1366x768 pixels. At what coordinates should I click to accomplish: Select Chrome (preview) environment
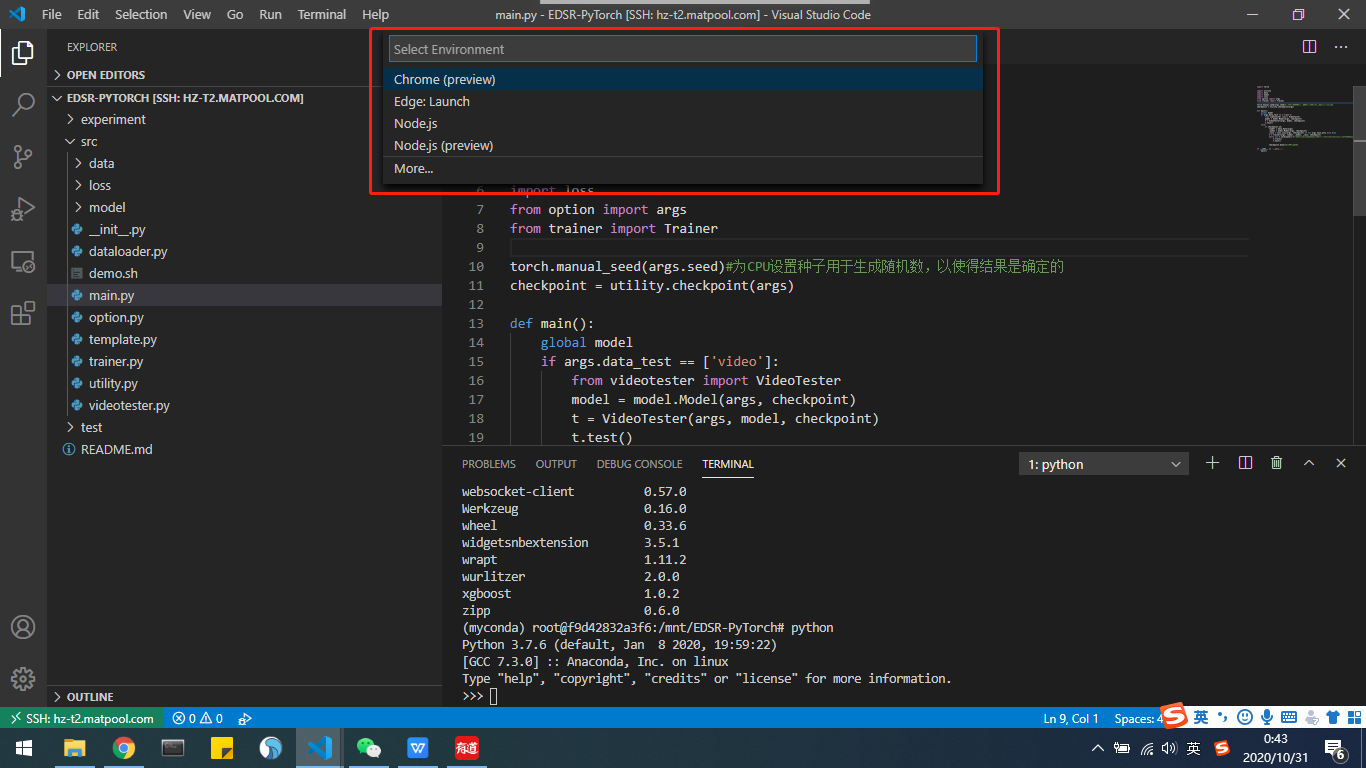click(683, 79)
